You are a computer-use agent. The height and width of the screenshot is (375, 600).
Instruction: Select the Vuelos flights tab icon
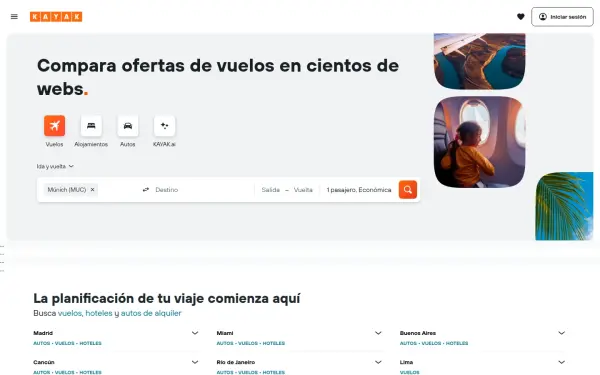54,126
